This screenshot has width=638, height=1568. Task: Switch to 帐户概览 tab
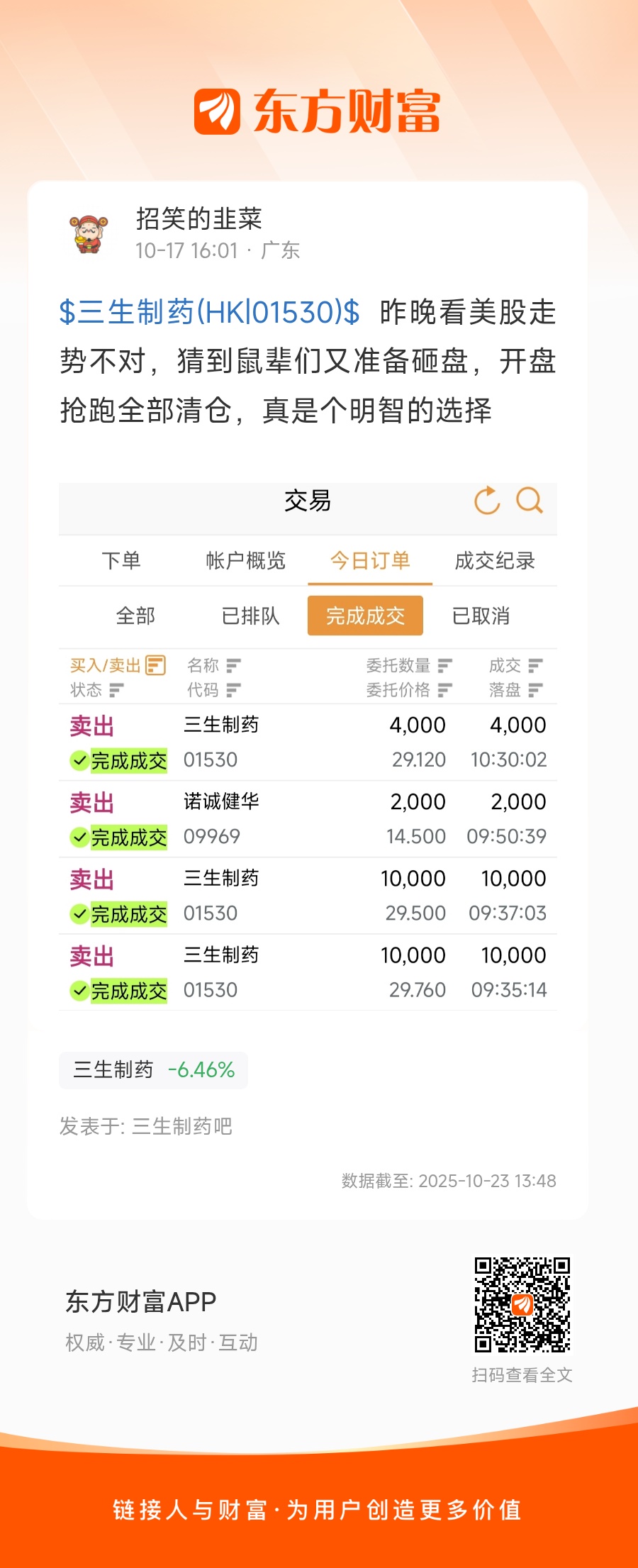[x=245, y=561]
